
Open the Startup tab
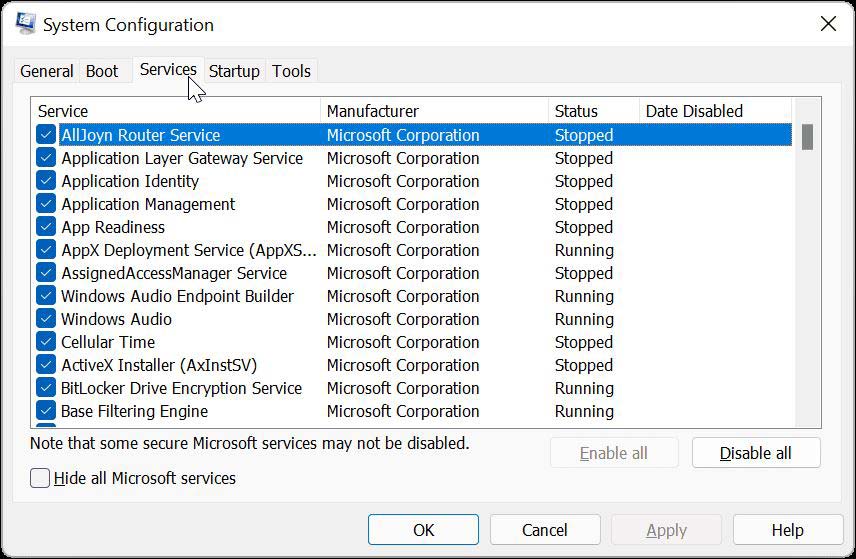click(x=234, y=71)
